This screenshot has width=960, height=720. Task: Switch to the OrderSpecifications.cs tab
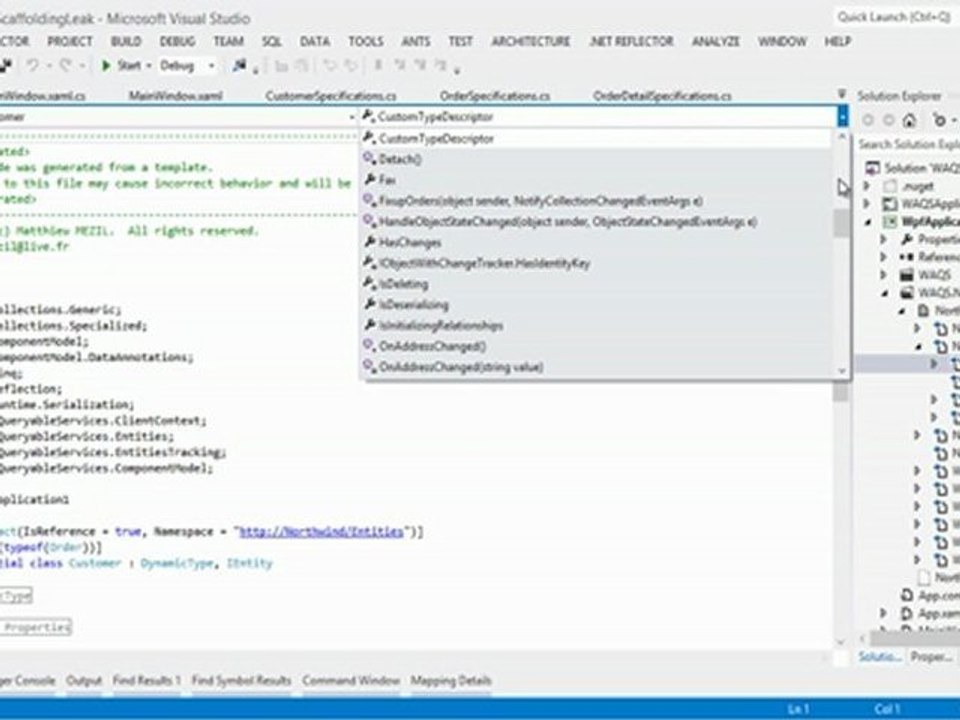click(495, 96)
